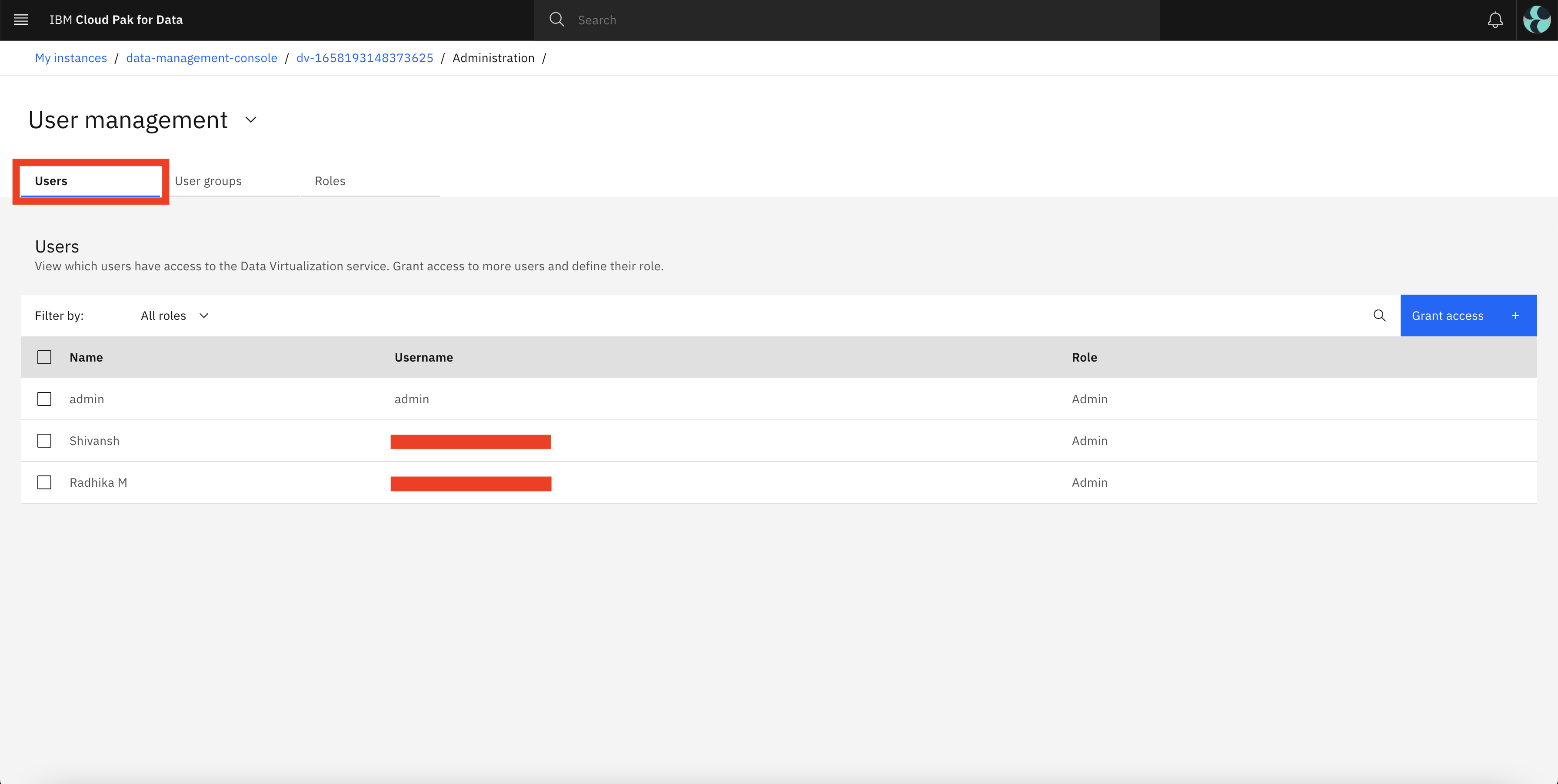Click the plus icon on Grant access
This screenshot has height=784, width=1558.
[x=1515, y=315]
